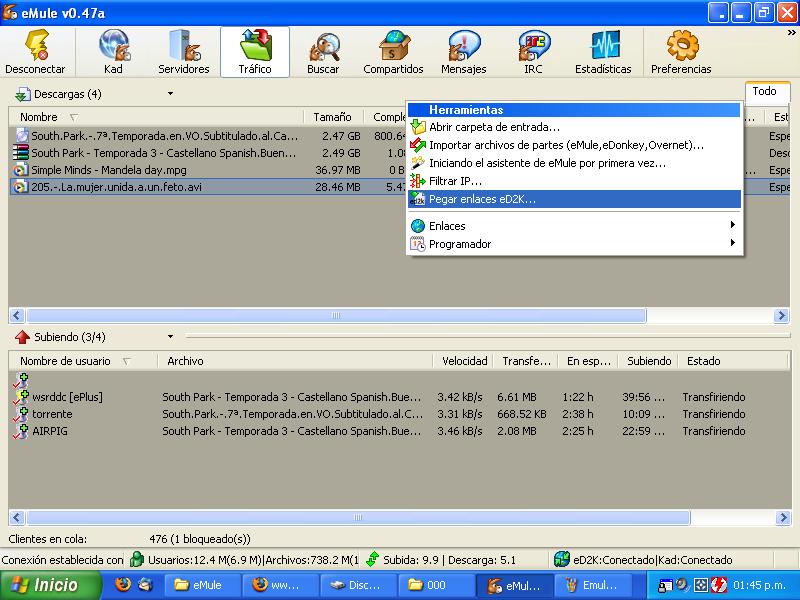
Task: Click the Descargas green download icon
Action: tap(22, 94)
